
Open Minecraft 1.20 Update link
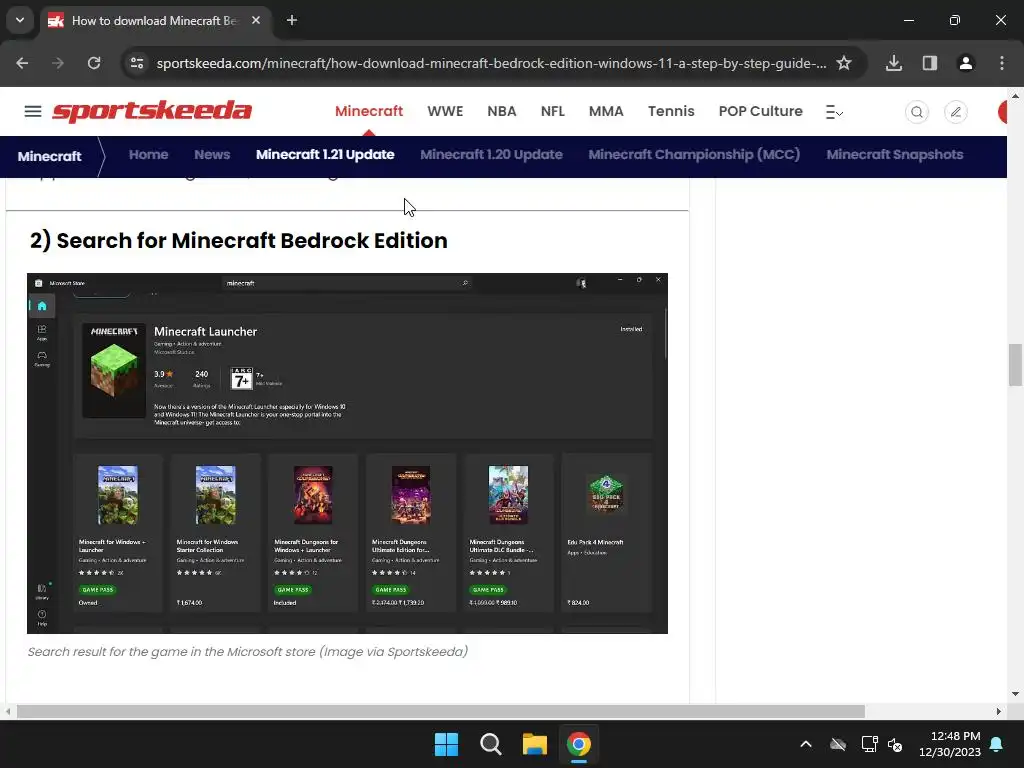tap(491, 155)
